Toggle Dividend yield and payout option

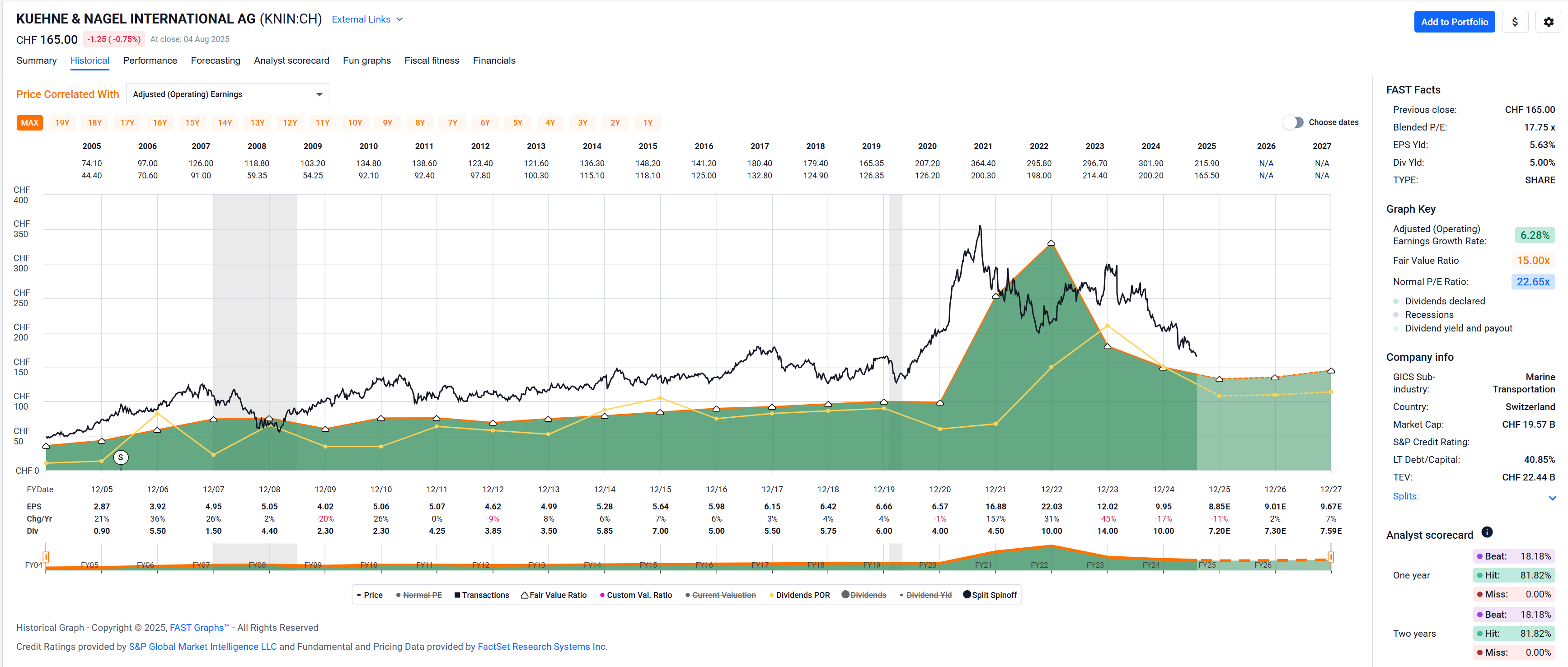click(1452, 328)
